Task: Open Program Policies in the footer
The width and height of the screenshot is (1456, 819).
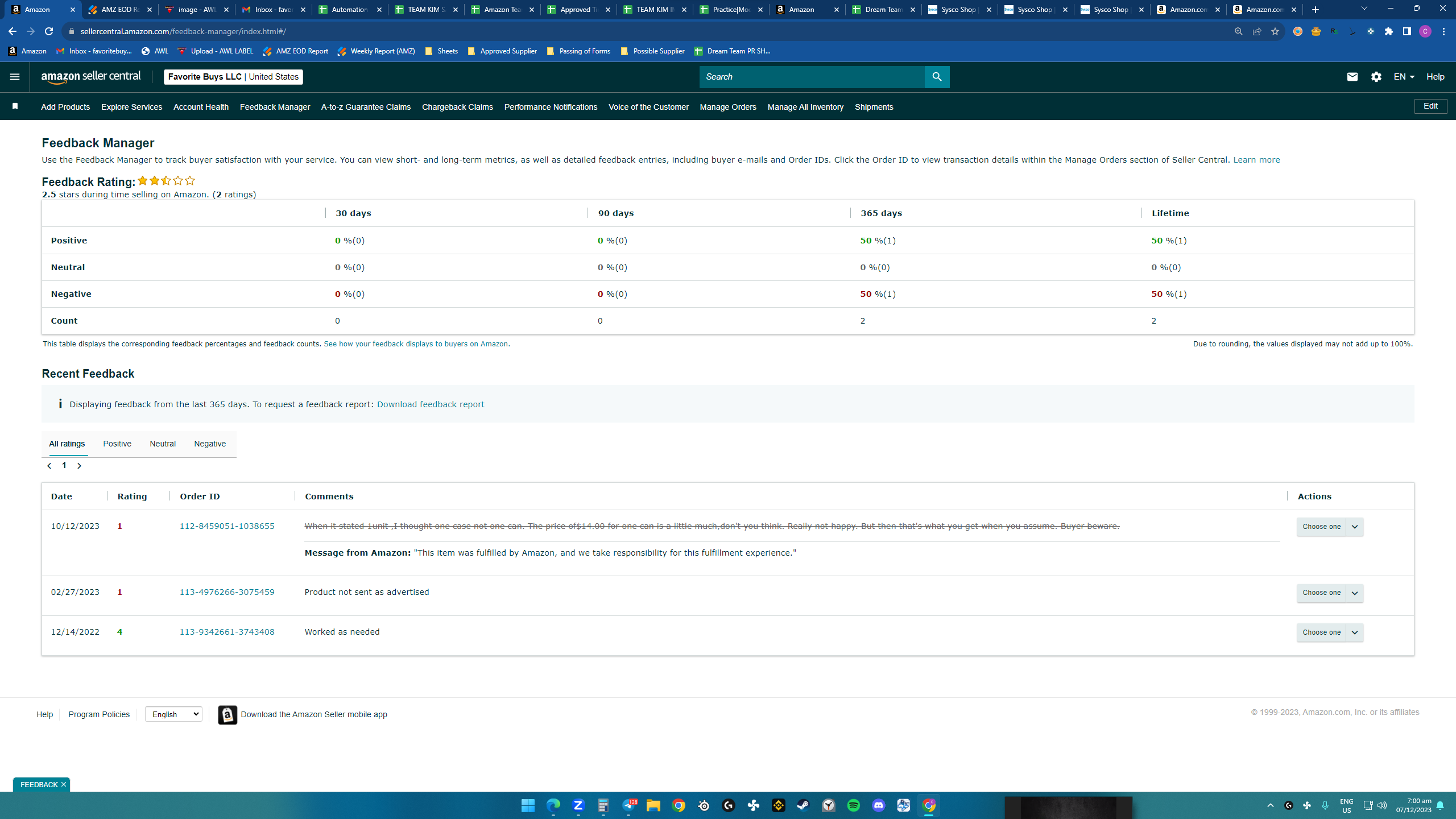Action: pos(99,714)
